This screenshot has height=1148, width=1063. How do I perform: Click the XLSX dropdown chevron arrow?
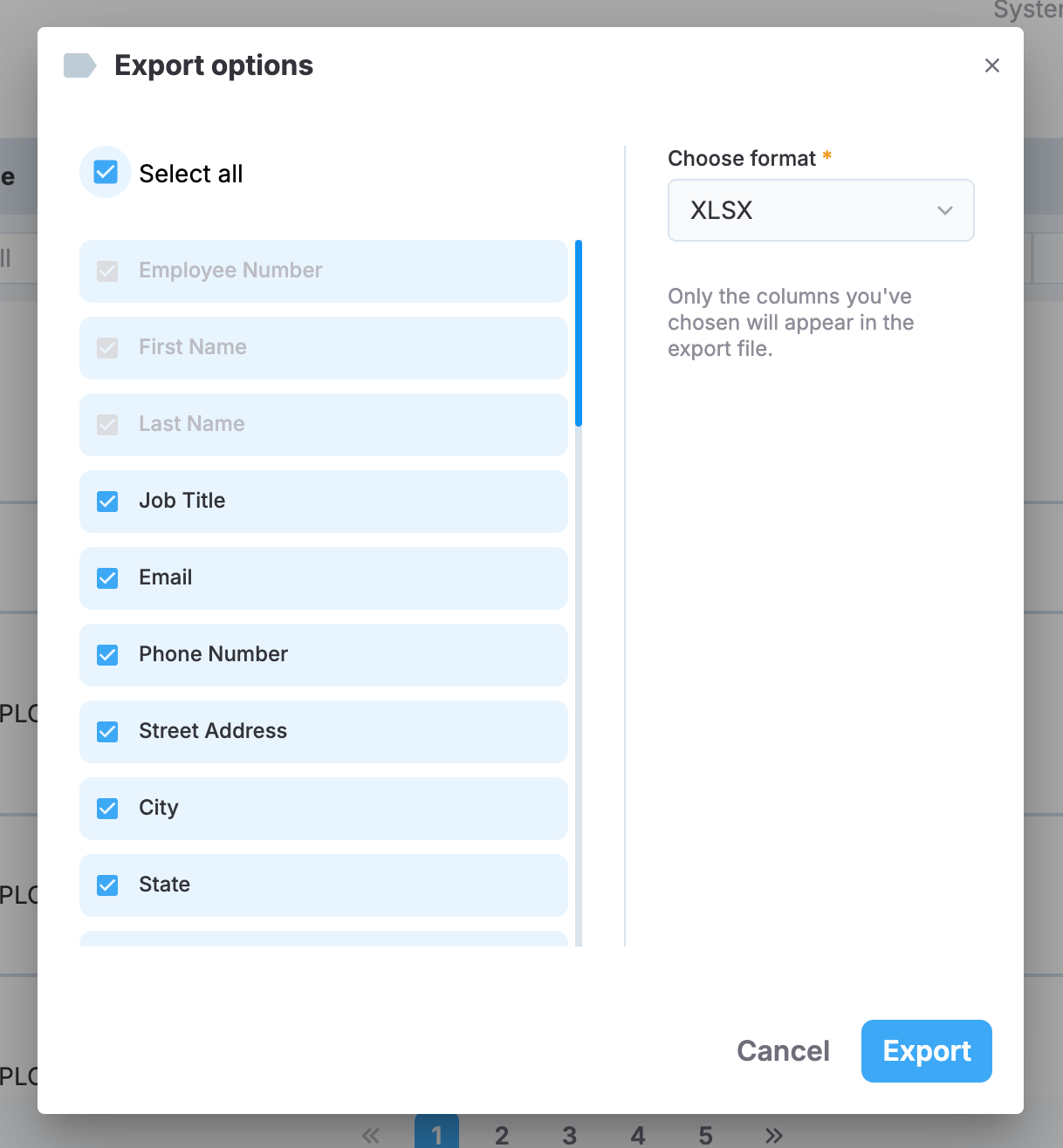944,210
